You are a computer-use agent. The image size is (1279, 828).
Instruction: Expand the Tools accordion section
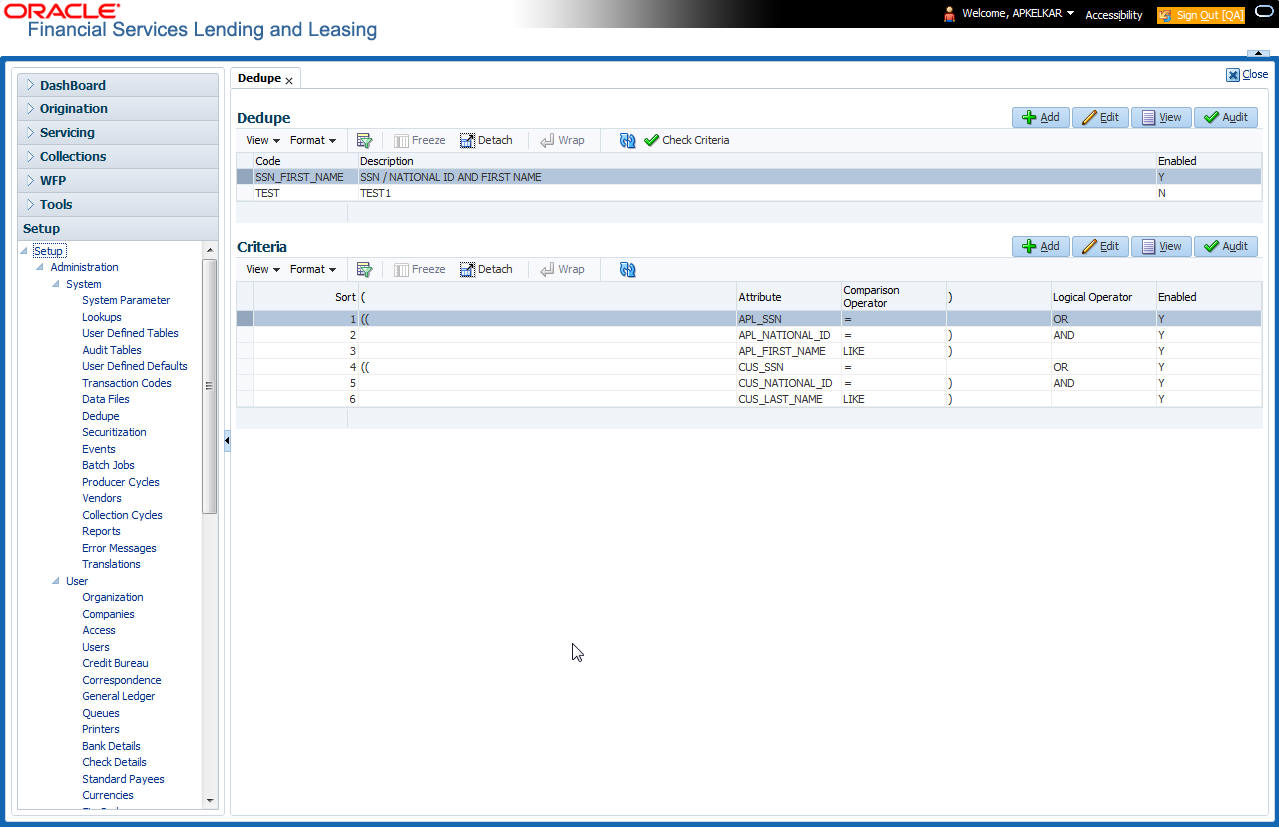(x=118, y=205)
